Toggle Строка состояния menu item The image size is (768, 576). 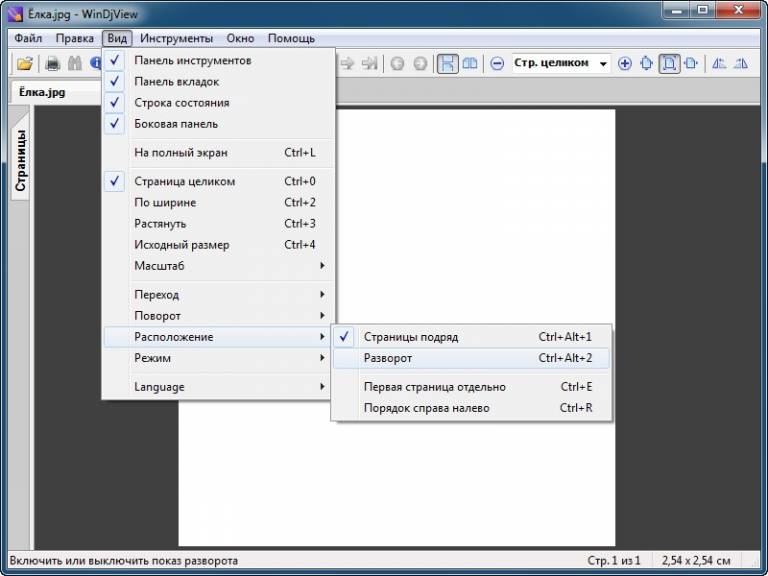[x=218, y=102]
